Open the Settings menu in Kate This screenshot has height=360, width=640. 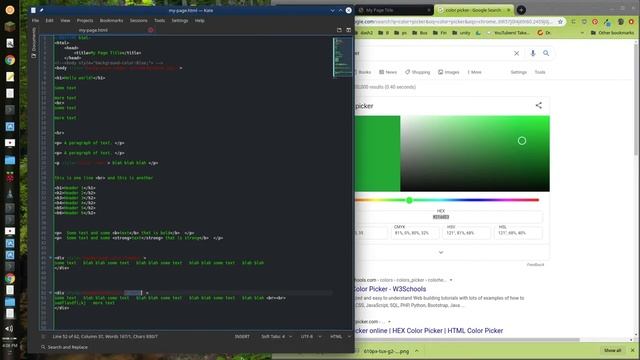pyautogui.click(x=180, y=20)
